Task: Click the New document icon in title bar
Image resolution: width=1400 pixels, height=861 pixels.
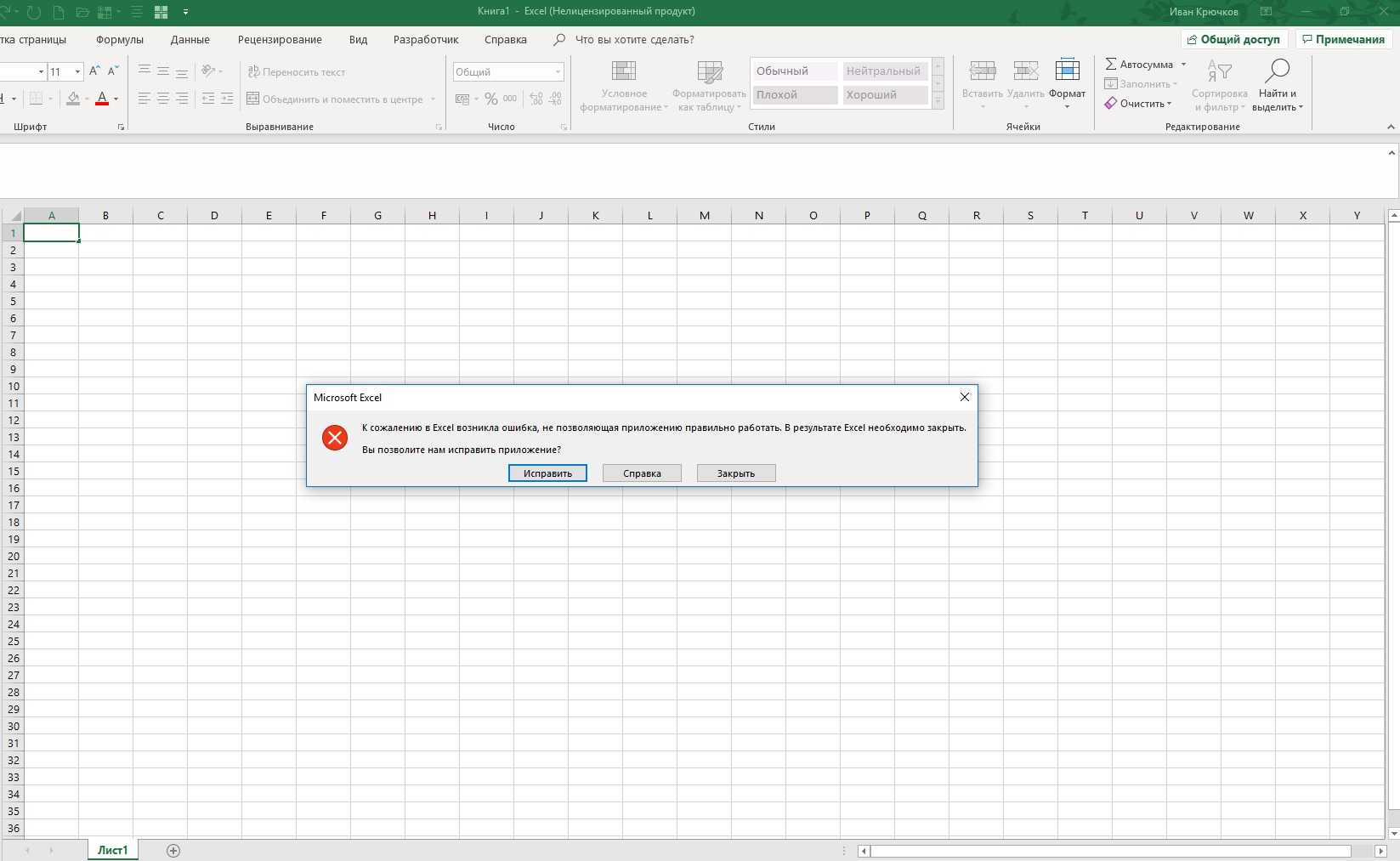Action: (x=58, y=12)
